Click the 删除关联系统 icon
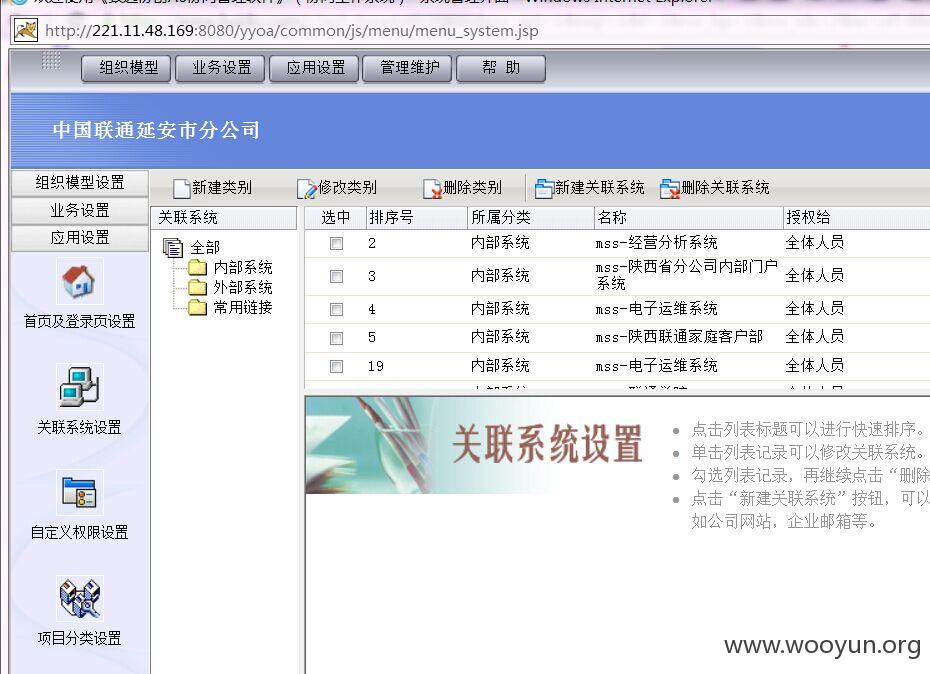 tap(670, 188)
